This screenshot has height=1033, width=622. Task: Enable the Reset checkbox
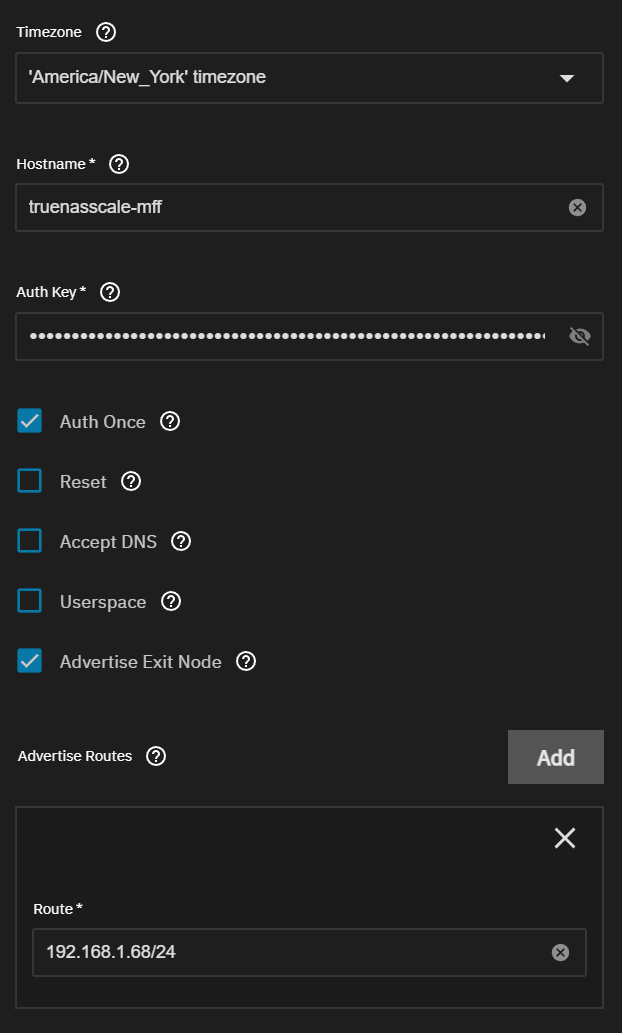(x=30, y=481)
